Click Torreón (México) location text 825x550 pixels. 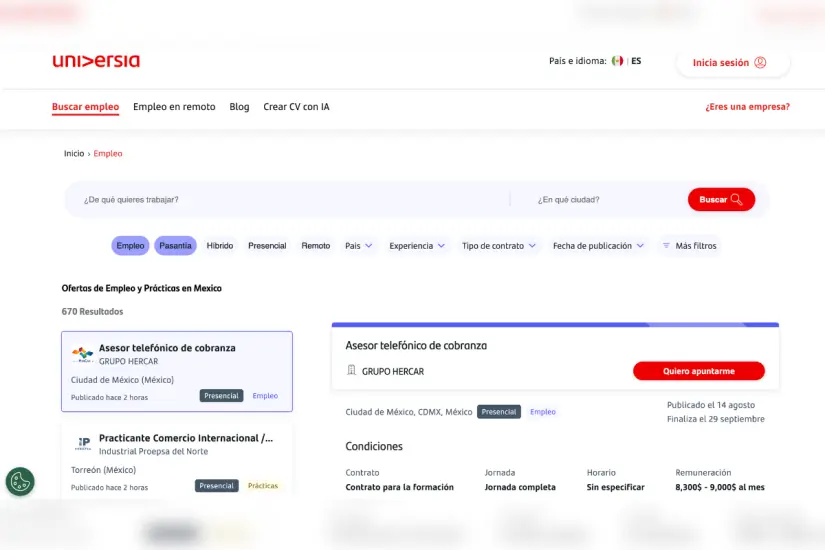click(x=104, y=470)
